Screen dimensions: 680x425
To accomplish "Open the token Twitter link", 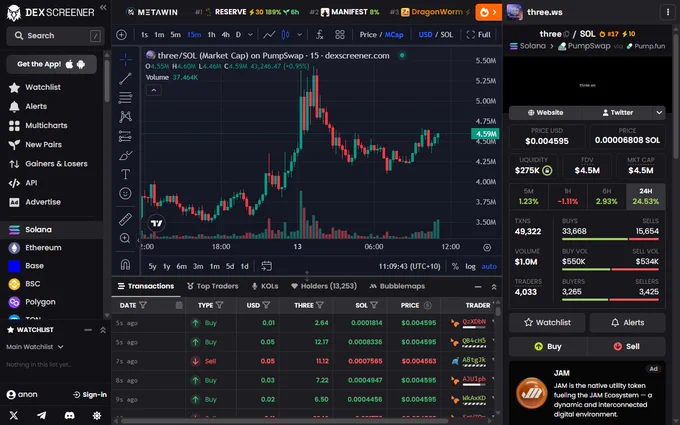I will point(618,113).
